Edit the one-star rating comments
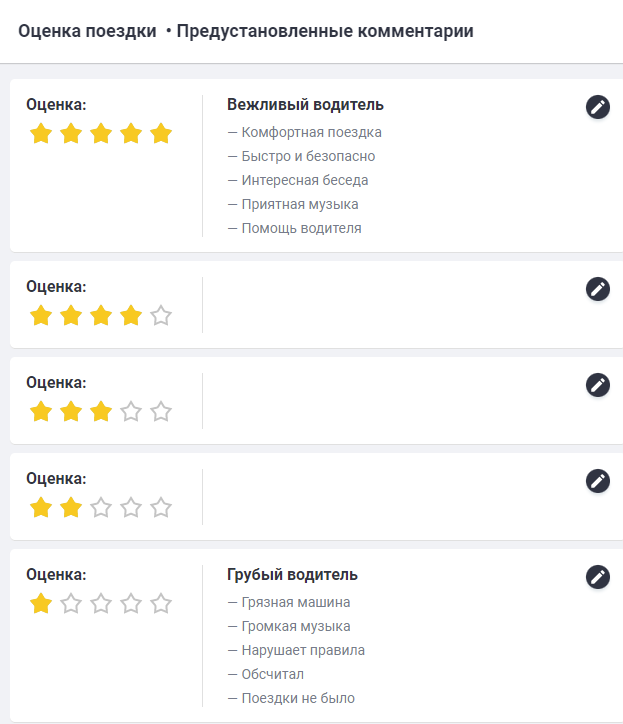Image resolution: width=623 pixels, height=724 pixels. coord(598,577)
